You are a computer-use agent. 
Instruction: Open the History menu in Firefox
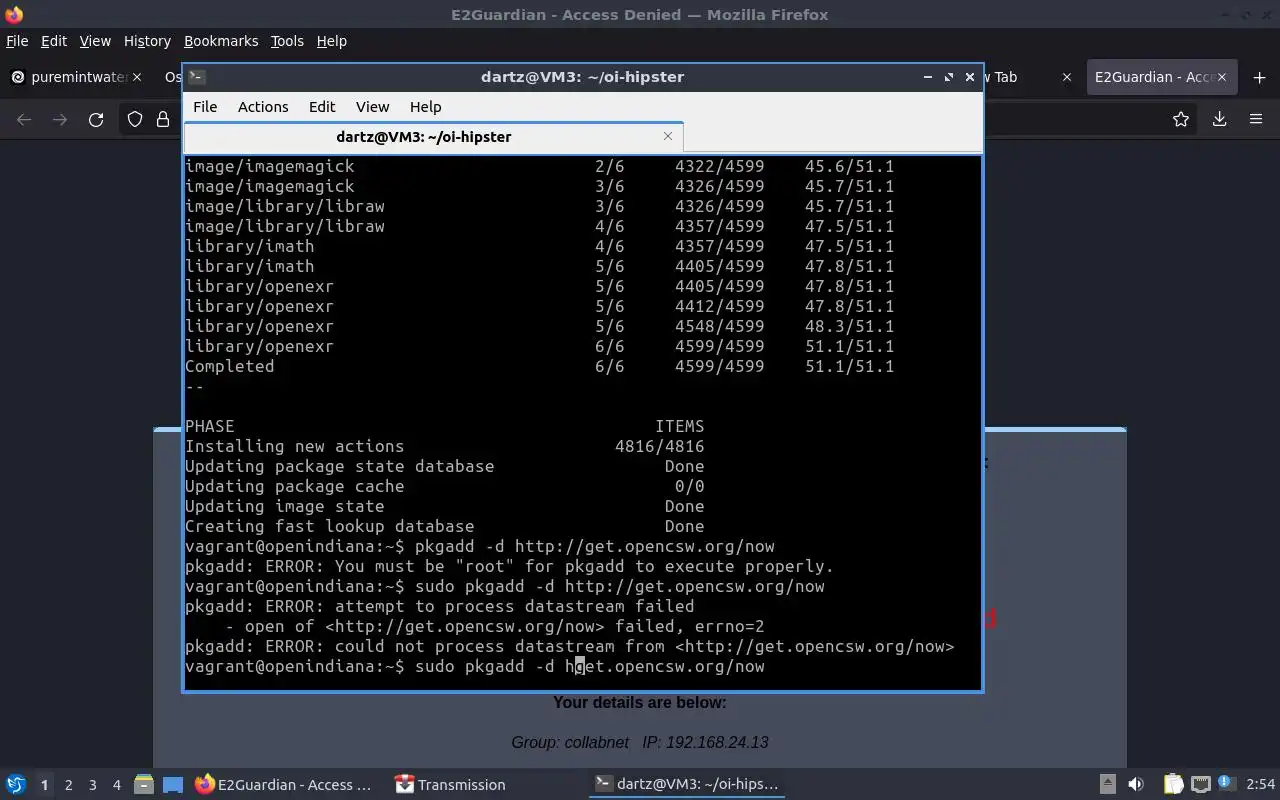click(147, 41)
